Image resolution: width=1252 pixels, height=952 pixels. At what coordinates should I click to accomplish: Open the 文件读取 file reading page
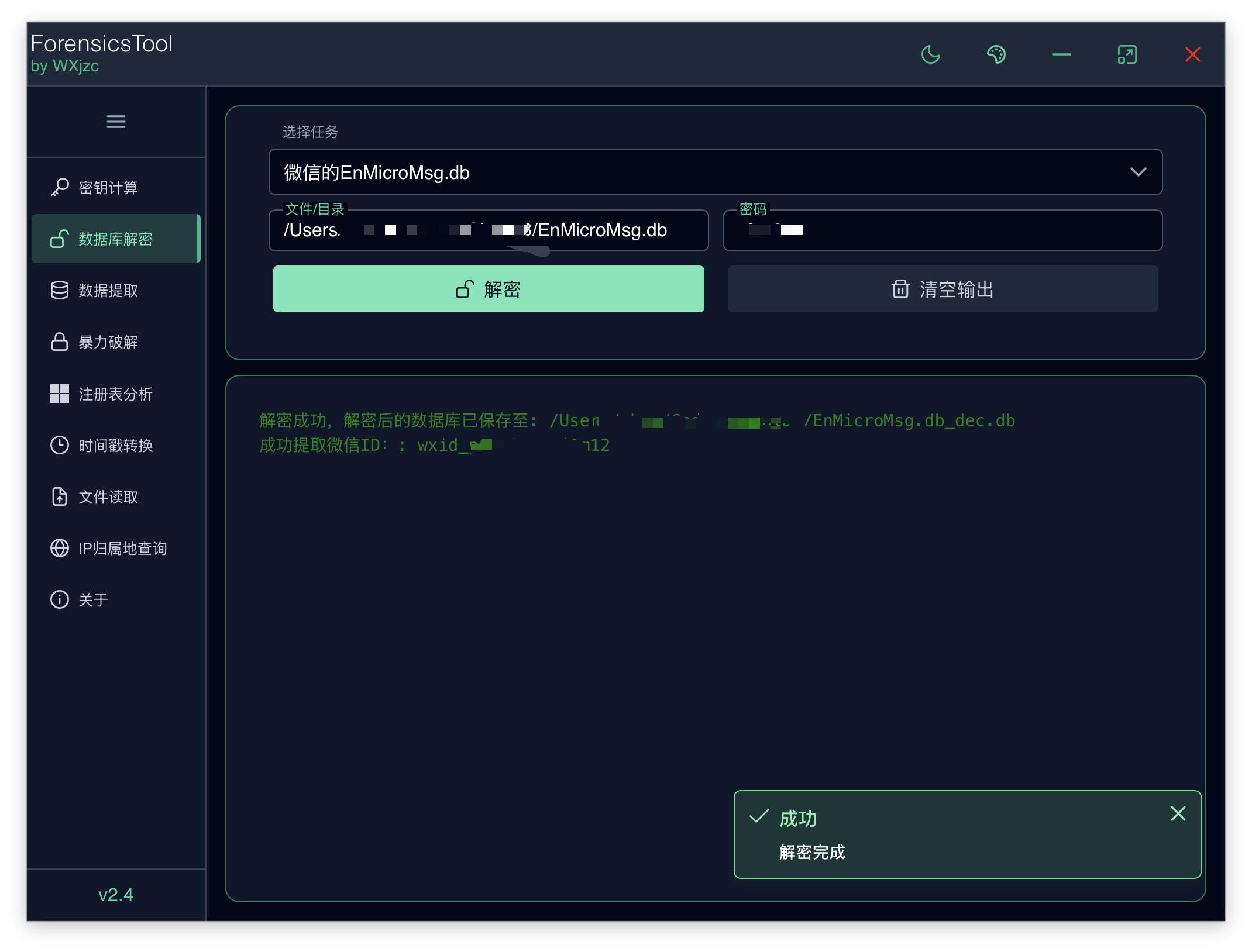point(108,497)
